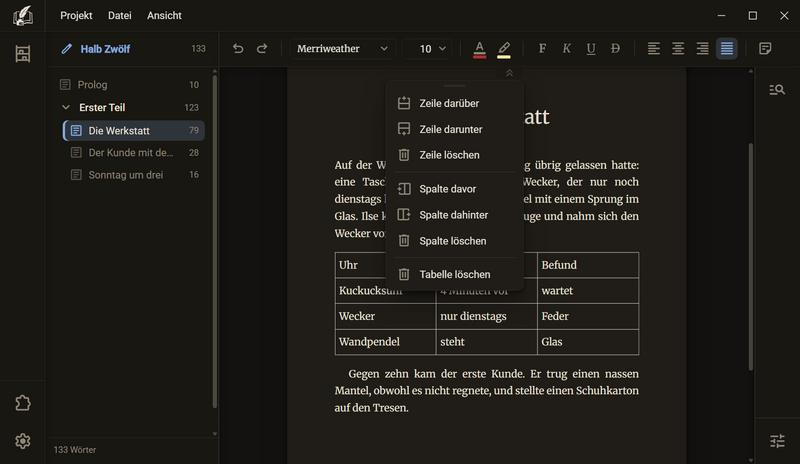Collapse the Erster Teil tree node

pyautogui.click(x=66, y=107)
